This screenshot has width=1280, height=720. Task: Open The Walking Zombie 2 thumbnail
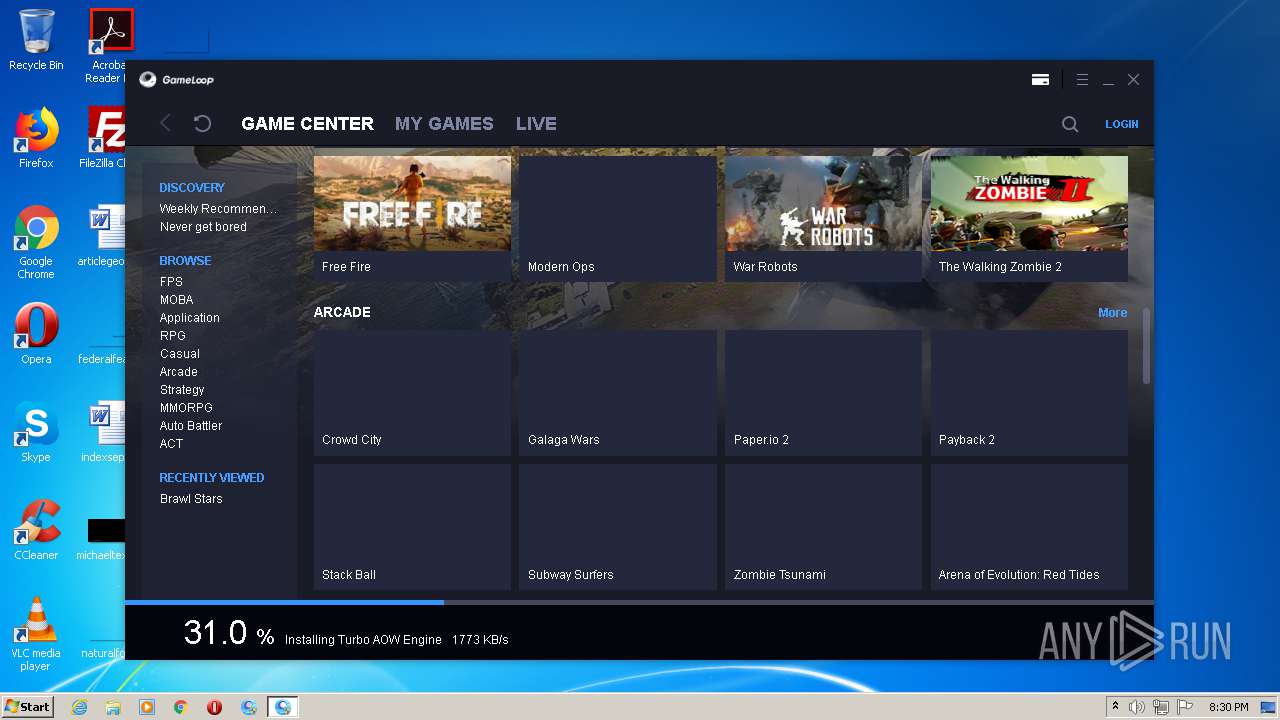[x=1029, y=203]
